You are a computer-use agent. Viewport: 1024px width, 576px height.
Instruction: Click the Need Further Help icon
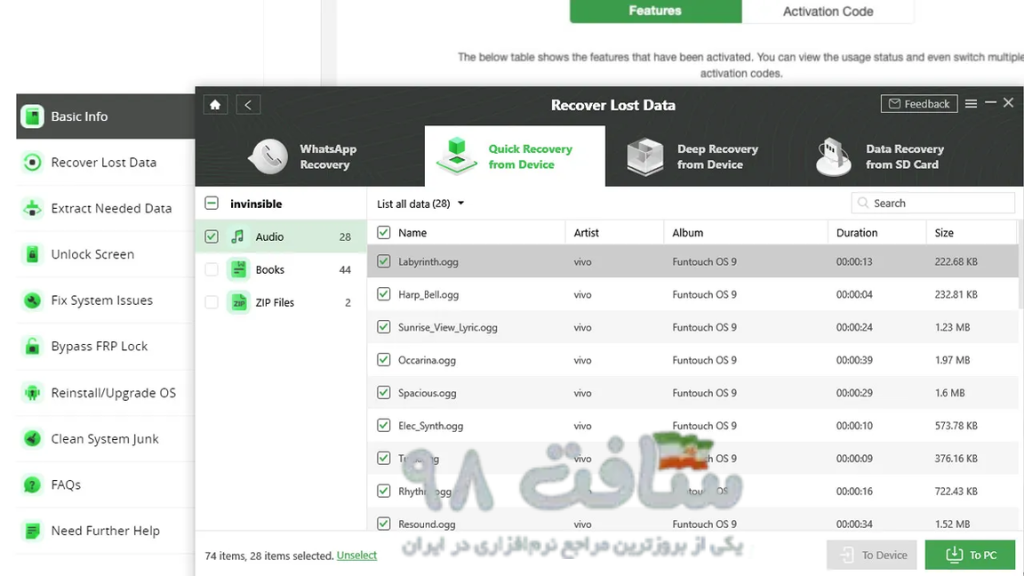[x=32, y=530]
